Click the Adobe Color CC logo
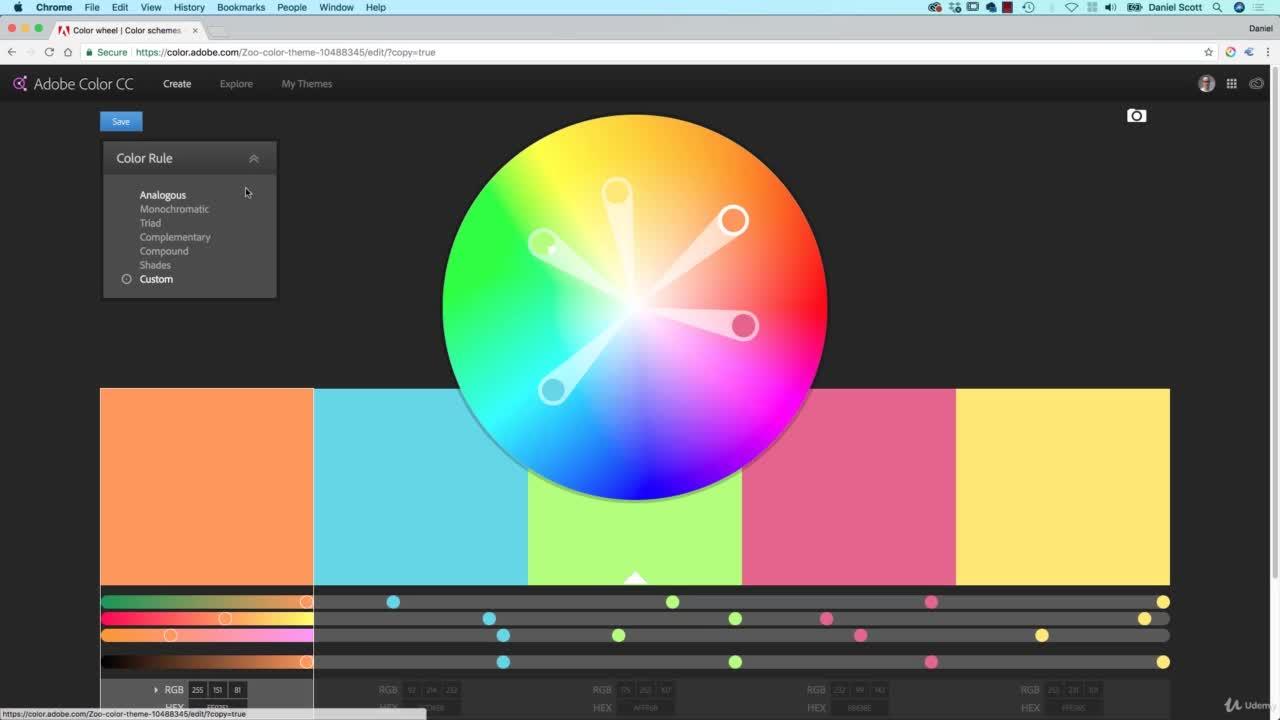This screenshot has height=720, width=1280. coord(72,83)
